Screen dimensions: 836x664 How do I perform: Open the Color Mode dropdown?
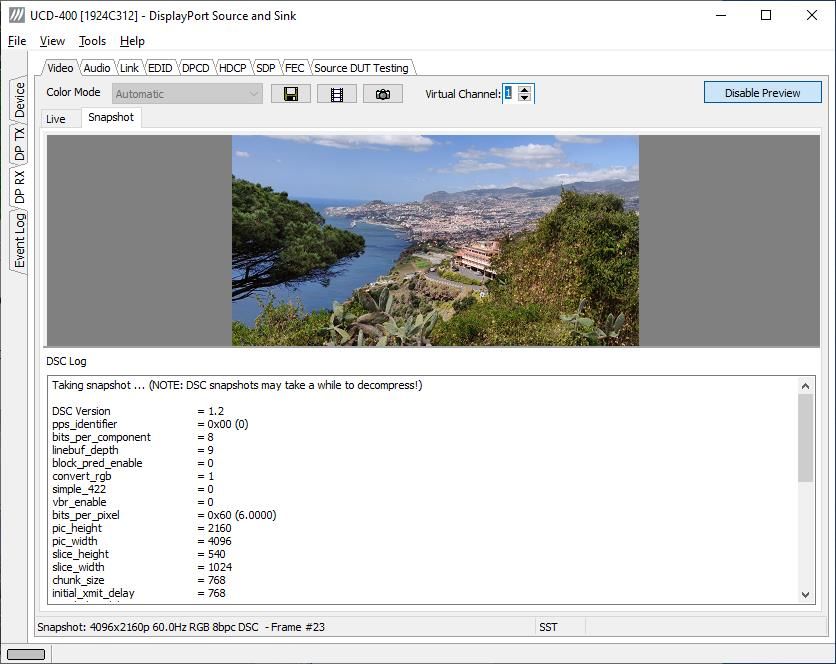[x=187, y=94]
